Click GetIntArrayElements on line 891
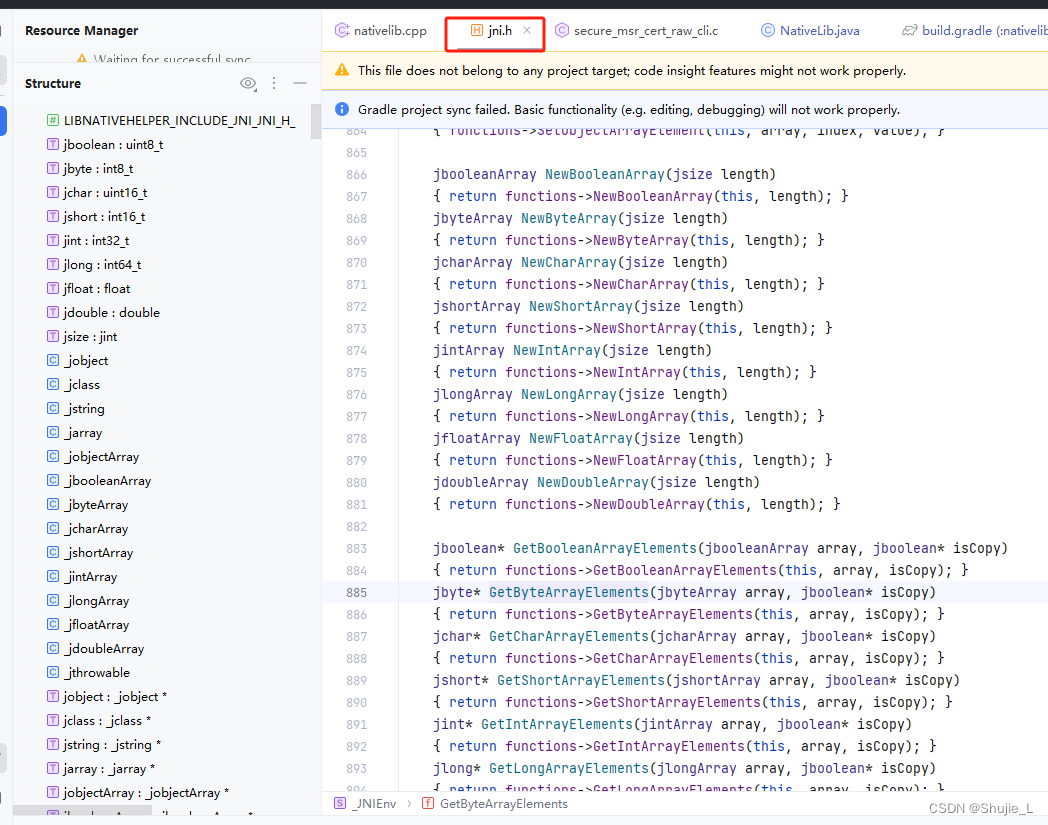Viewport: 1048px width, 825px height. click(x=557, y=725)
